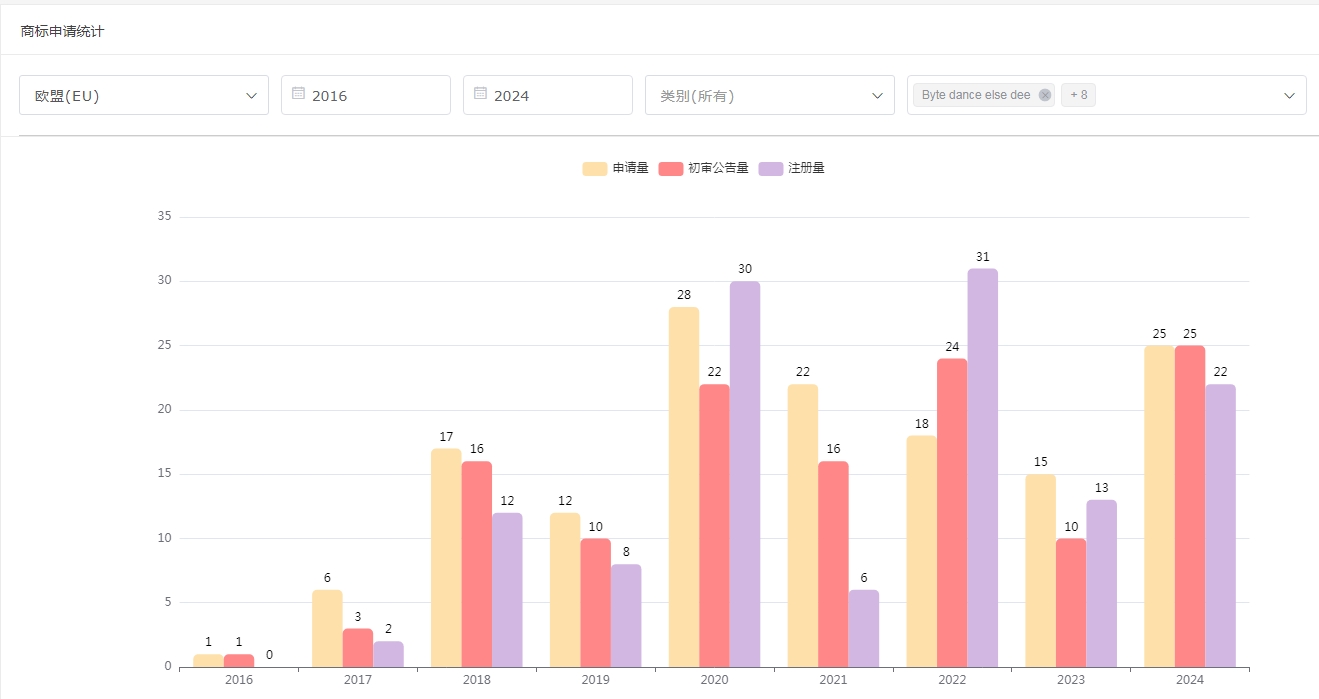Viewport: 1319px width, 699px height.
Task: Click the purple 2022 注册量 bar
Action: 982,468
